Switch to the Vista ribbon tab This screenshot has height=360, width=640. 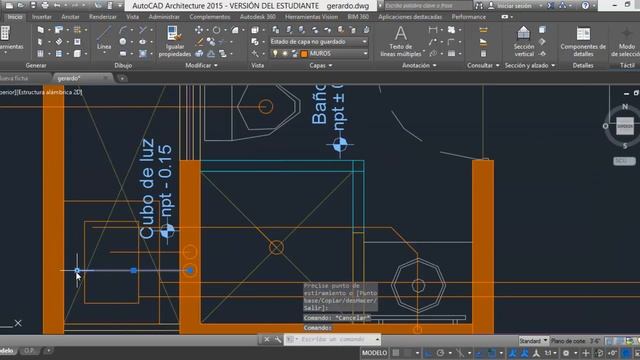click(132, 17)
